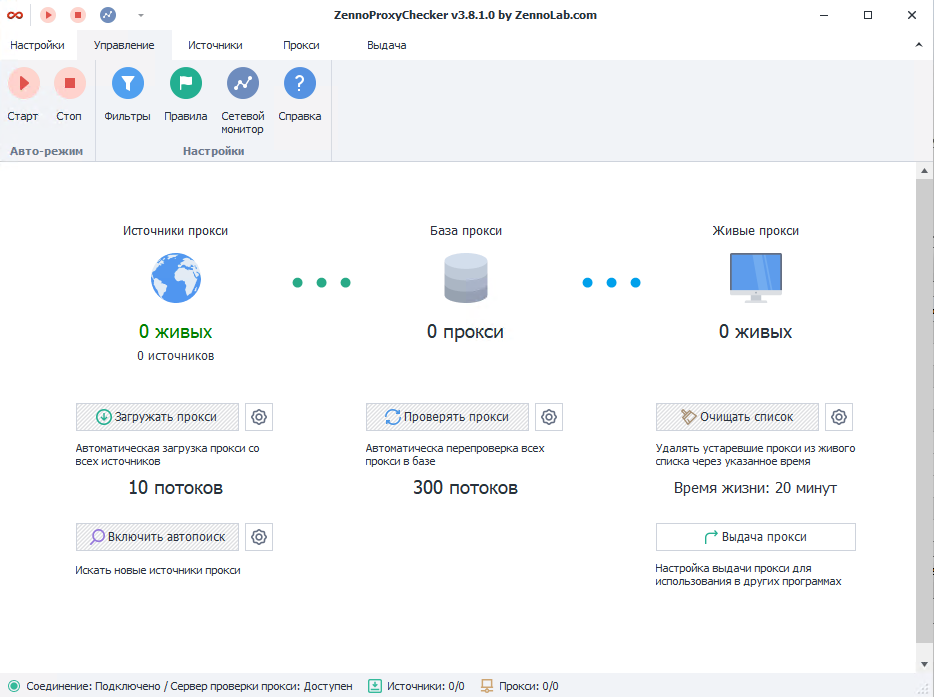Click Выдача прокси button
The image size is (934, 697).
click(756, 537)
